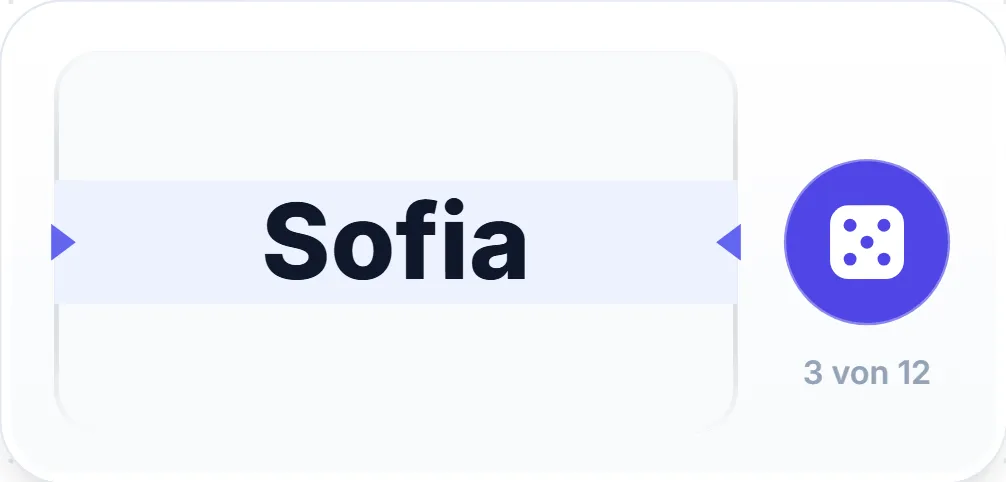Click the arrow marker beside the dice button
Viewport: 1006px width, 482px height.
728,242
